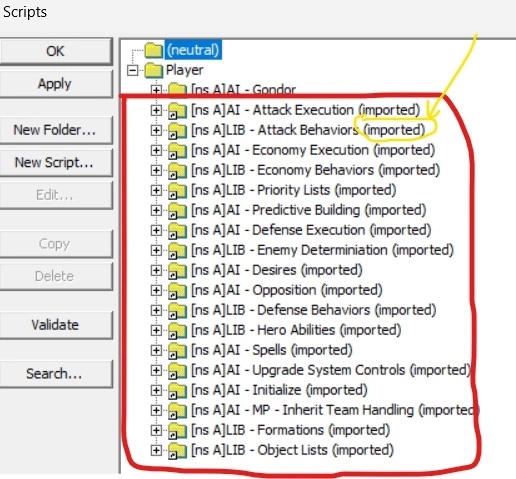
Task: Select '[ns A]AI - Opposition (imported)' text
Action: point(287,290)
